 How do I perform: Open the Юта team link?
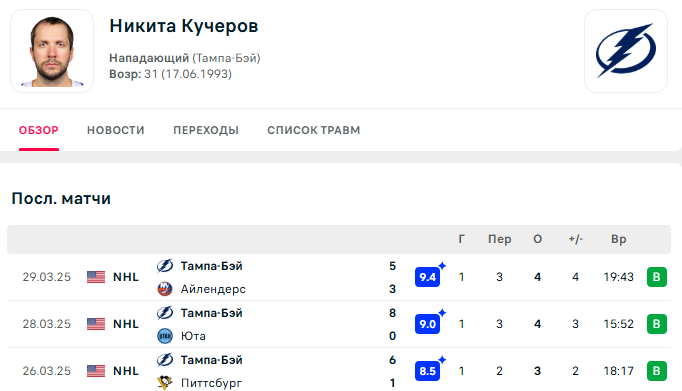point(193,336)
